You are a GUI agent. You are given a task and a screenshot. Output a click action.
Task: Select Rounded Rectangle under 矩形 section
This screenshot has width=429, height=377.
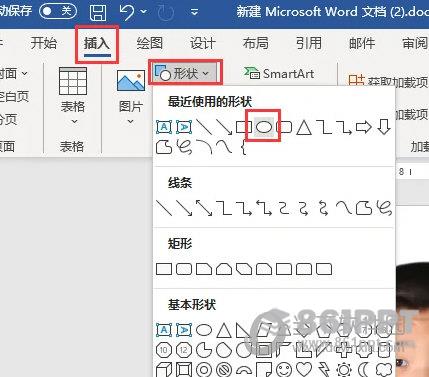(184, 269)
